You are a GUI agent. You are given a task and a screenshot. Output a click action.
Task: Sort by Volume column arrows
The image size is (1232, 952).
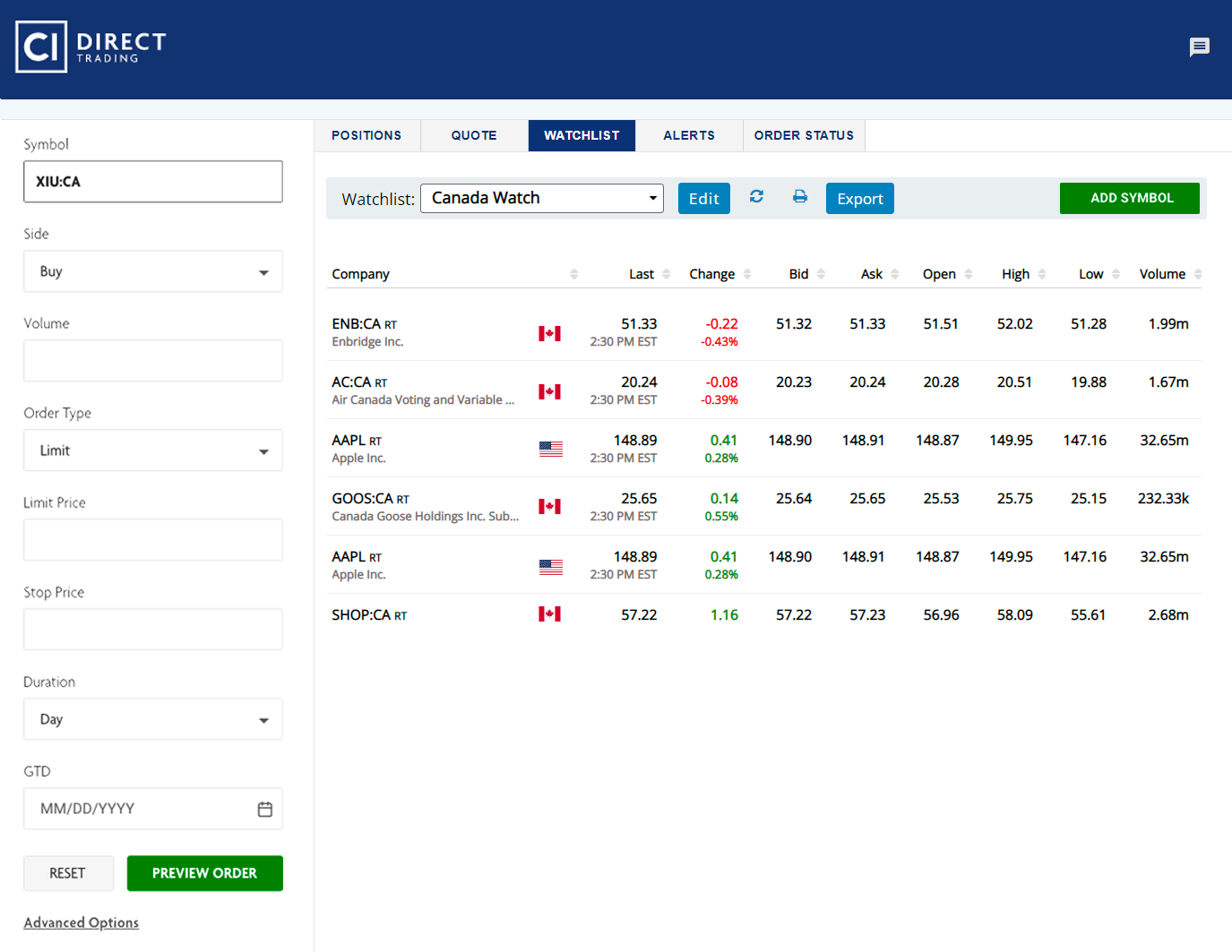point(1198,274)
